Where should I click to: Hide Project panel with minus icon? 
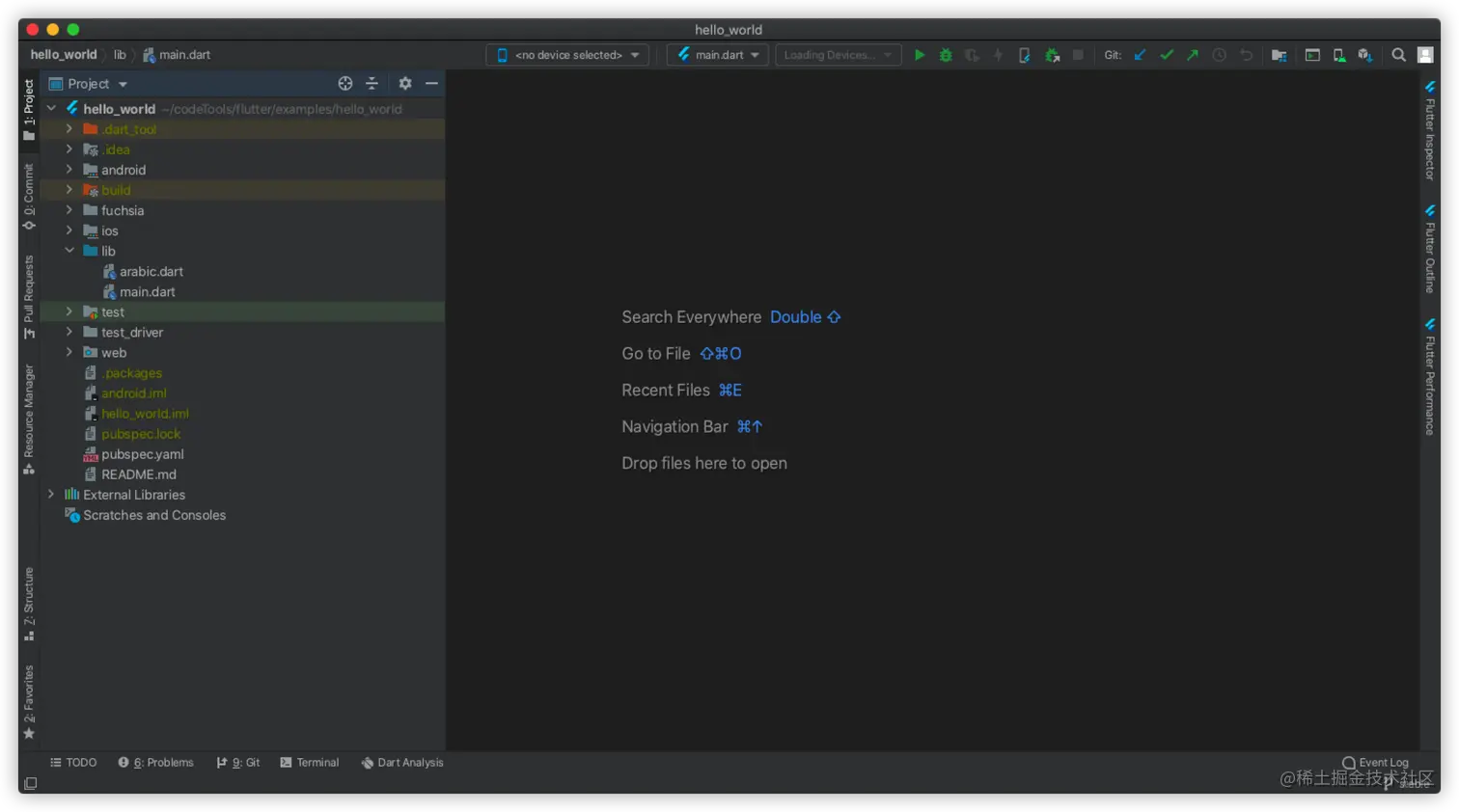pos(431,84)
